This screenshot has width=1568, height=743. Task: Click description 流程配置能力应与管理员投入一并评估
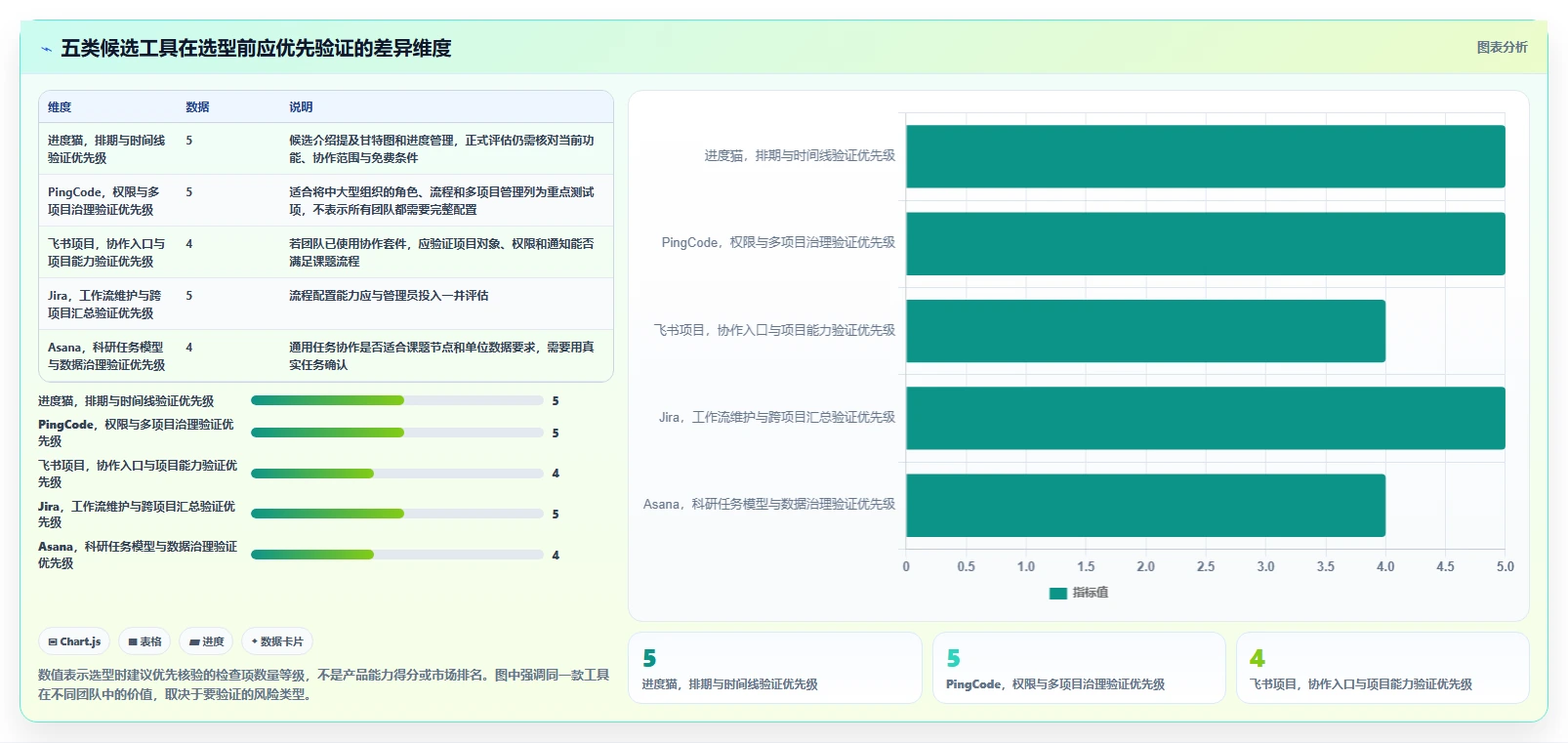pos(389,296)
